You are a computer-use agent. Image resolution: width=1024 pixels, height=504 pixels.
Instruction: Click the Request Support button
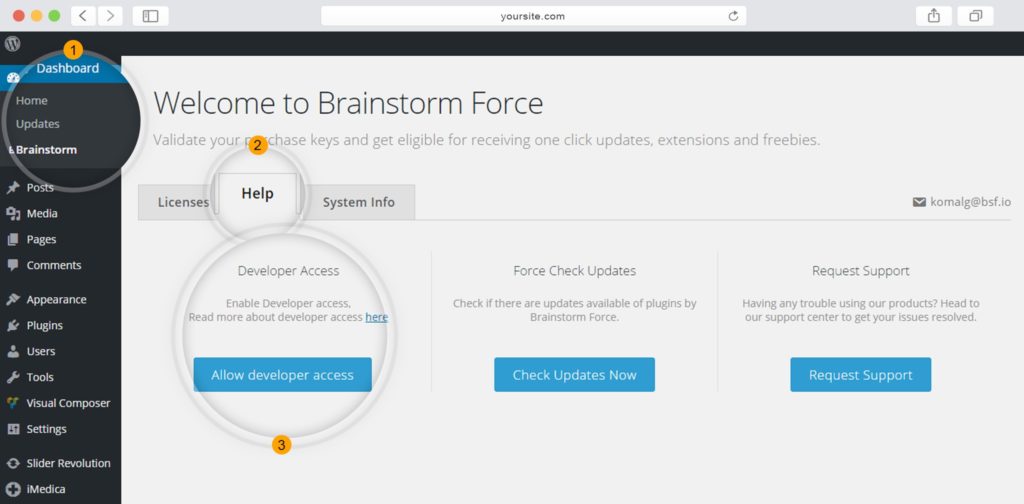(x=860, y=375)
